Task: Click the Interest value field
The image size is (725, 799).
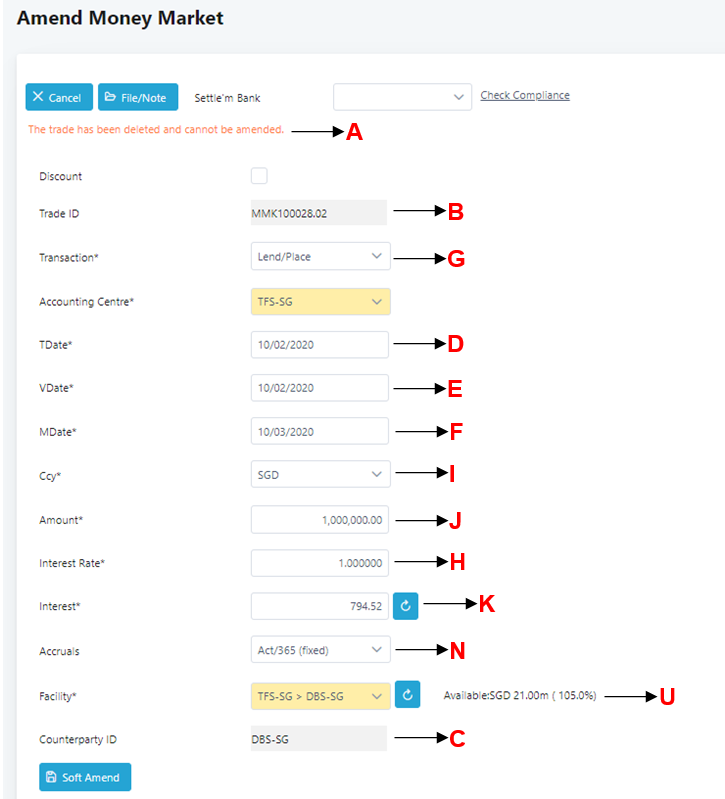Action: click(319, 606)
